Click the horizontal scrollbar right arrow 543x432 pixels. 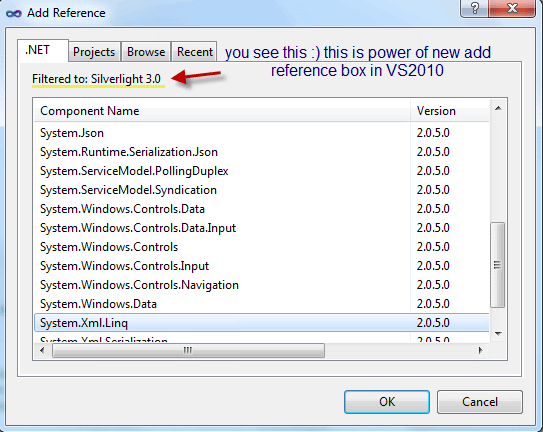pos(481,351)
